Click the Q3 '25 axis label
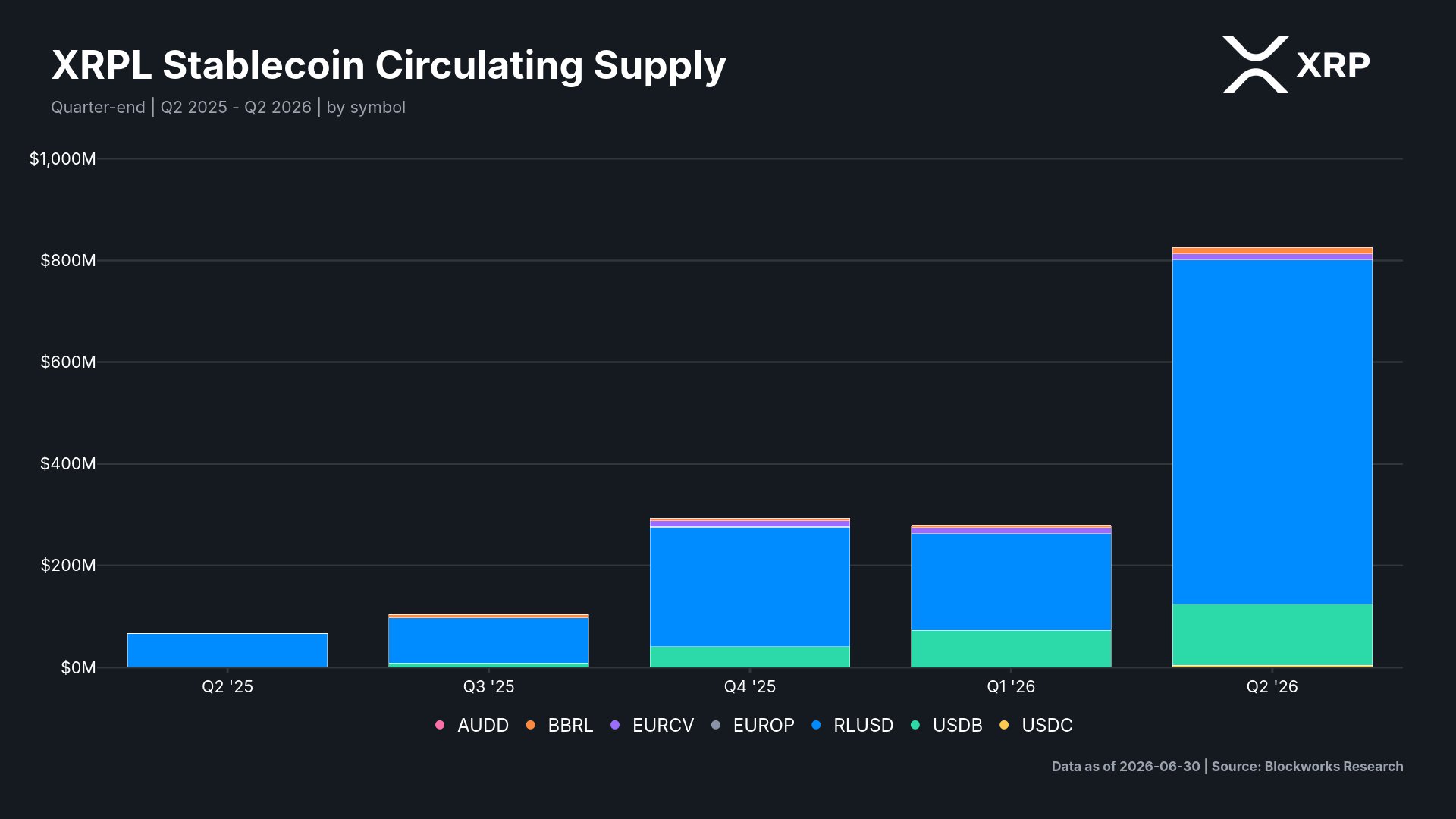The image size is (1456, 819). tap(488, 686)
